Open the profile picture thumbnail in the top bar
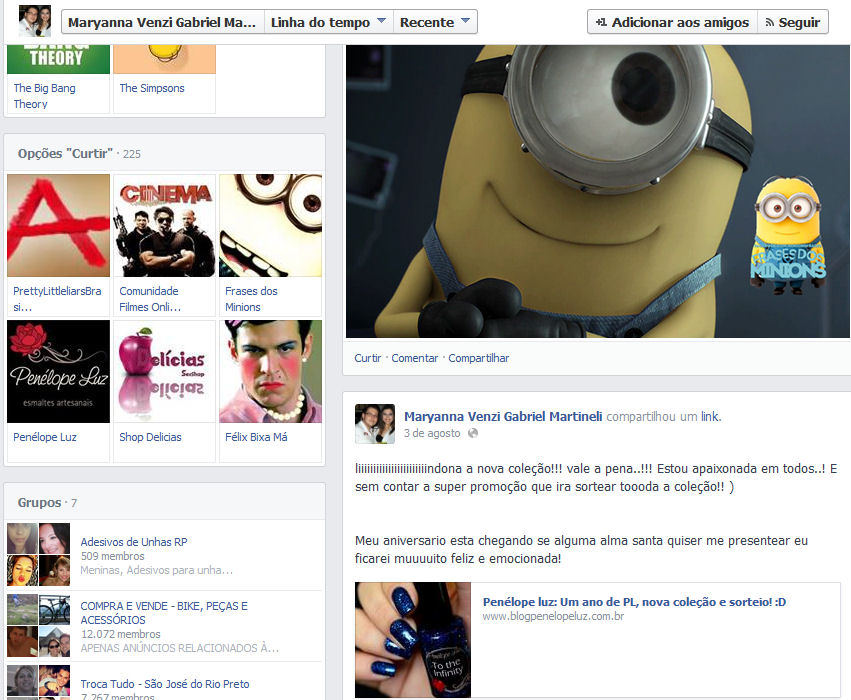851x700 pixels. pyautogui.click(x=35, y=21)
